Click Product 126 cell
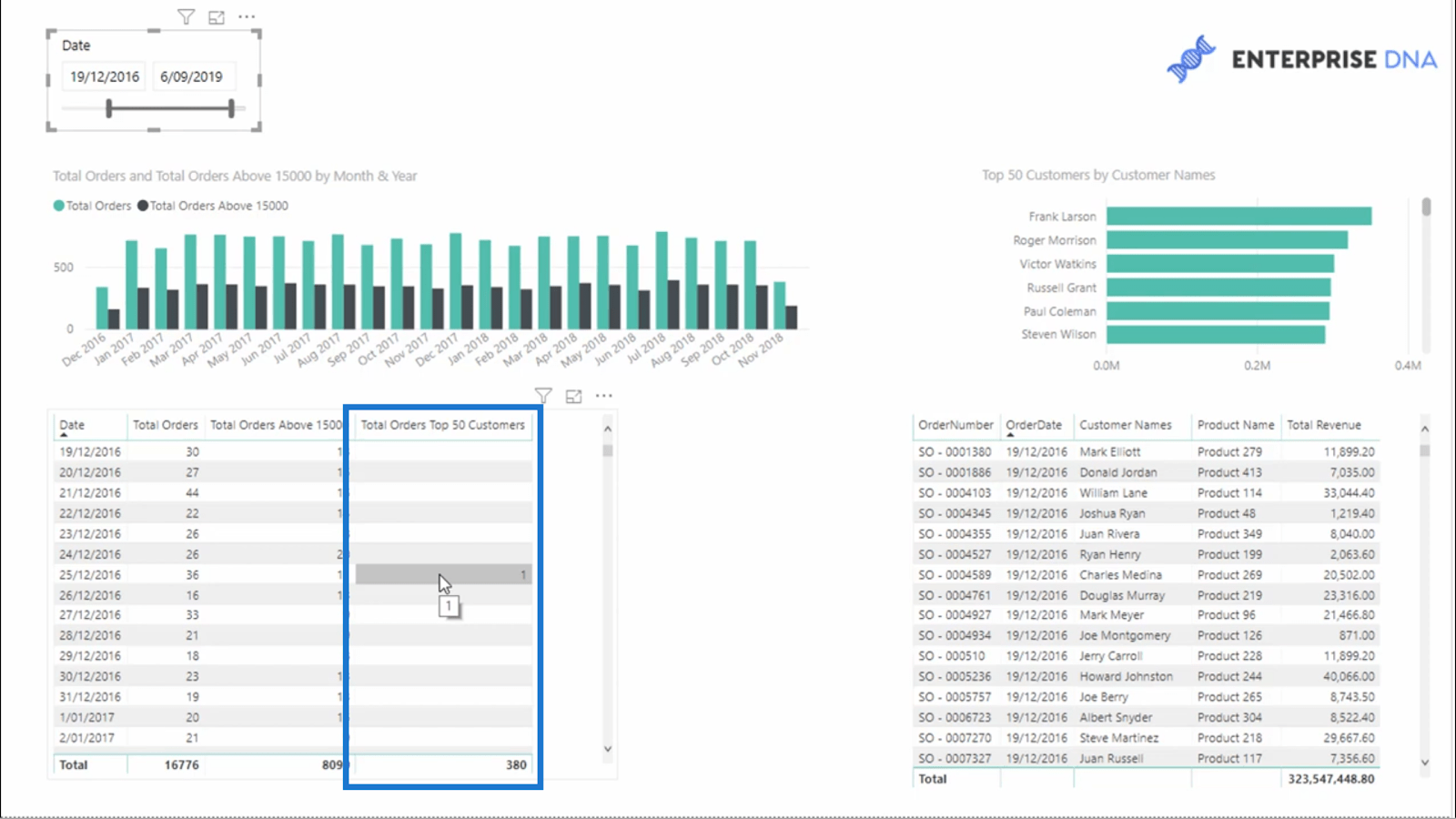Screen dimensions: 1456x819 pos(1229,635)
